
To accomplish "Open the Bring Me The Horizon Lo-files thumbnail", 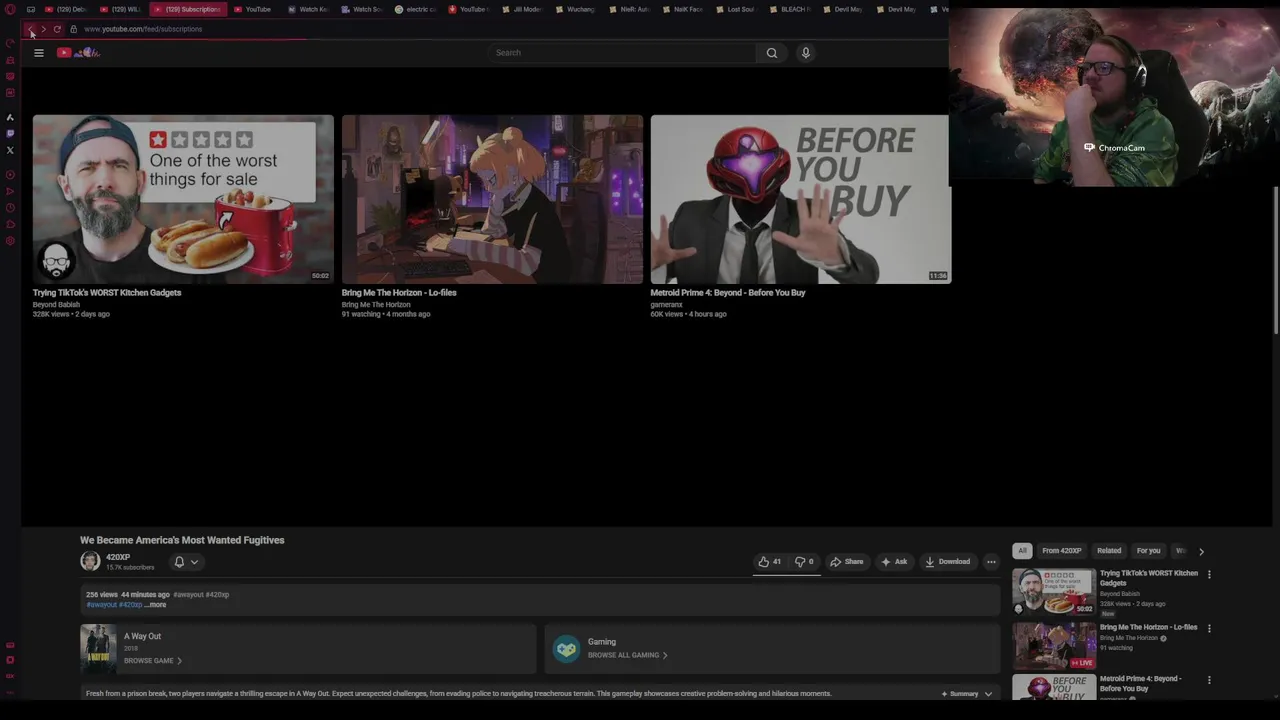I will tap(492, 199).
